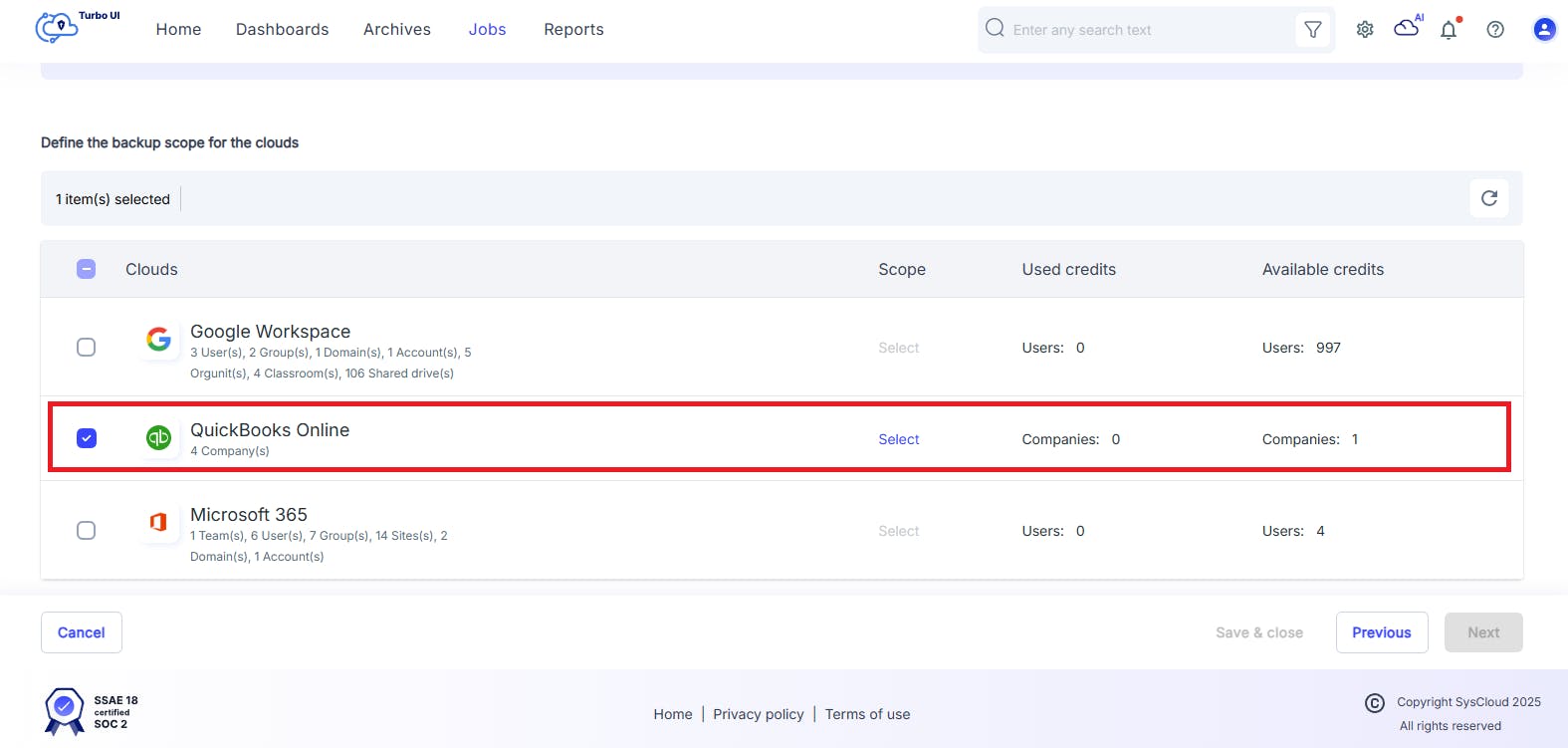
Task: Click the QuickBooks Online logo icon
Action: pyautogui.click(x=158, y=437)
